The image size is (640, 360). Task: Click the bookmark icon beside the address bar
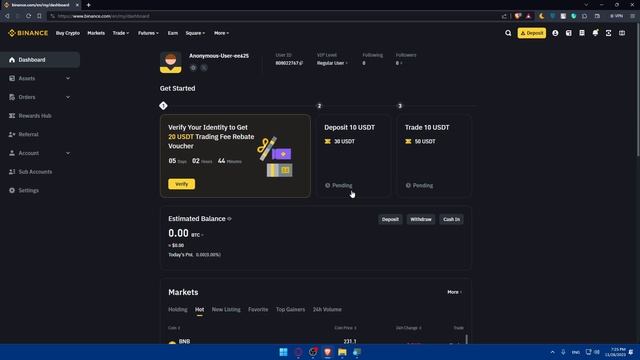tap(39, 16)
